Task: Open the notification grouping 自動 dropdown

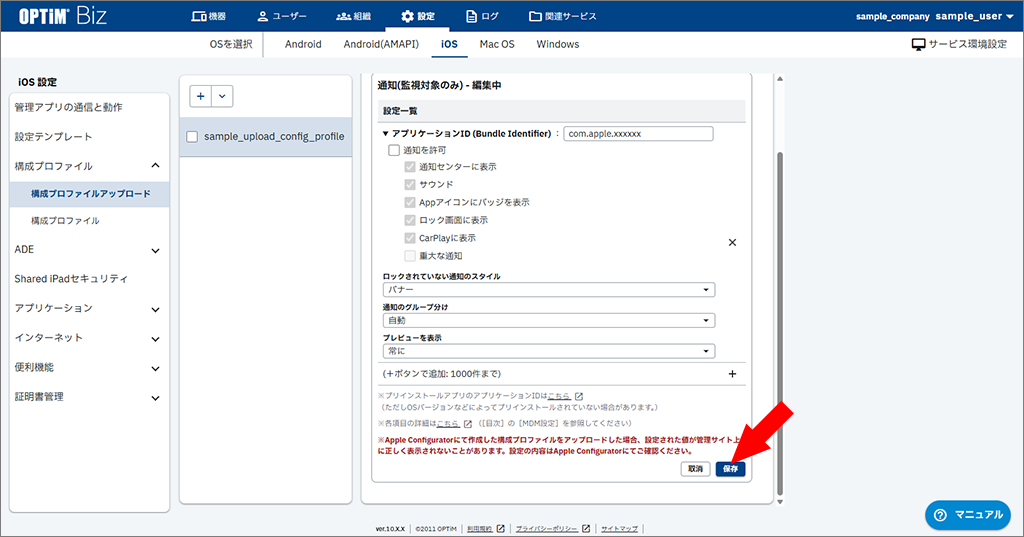Action: 549,320
